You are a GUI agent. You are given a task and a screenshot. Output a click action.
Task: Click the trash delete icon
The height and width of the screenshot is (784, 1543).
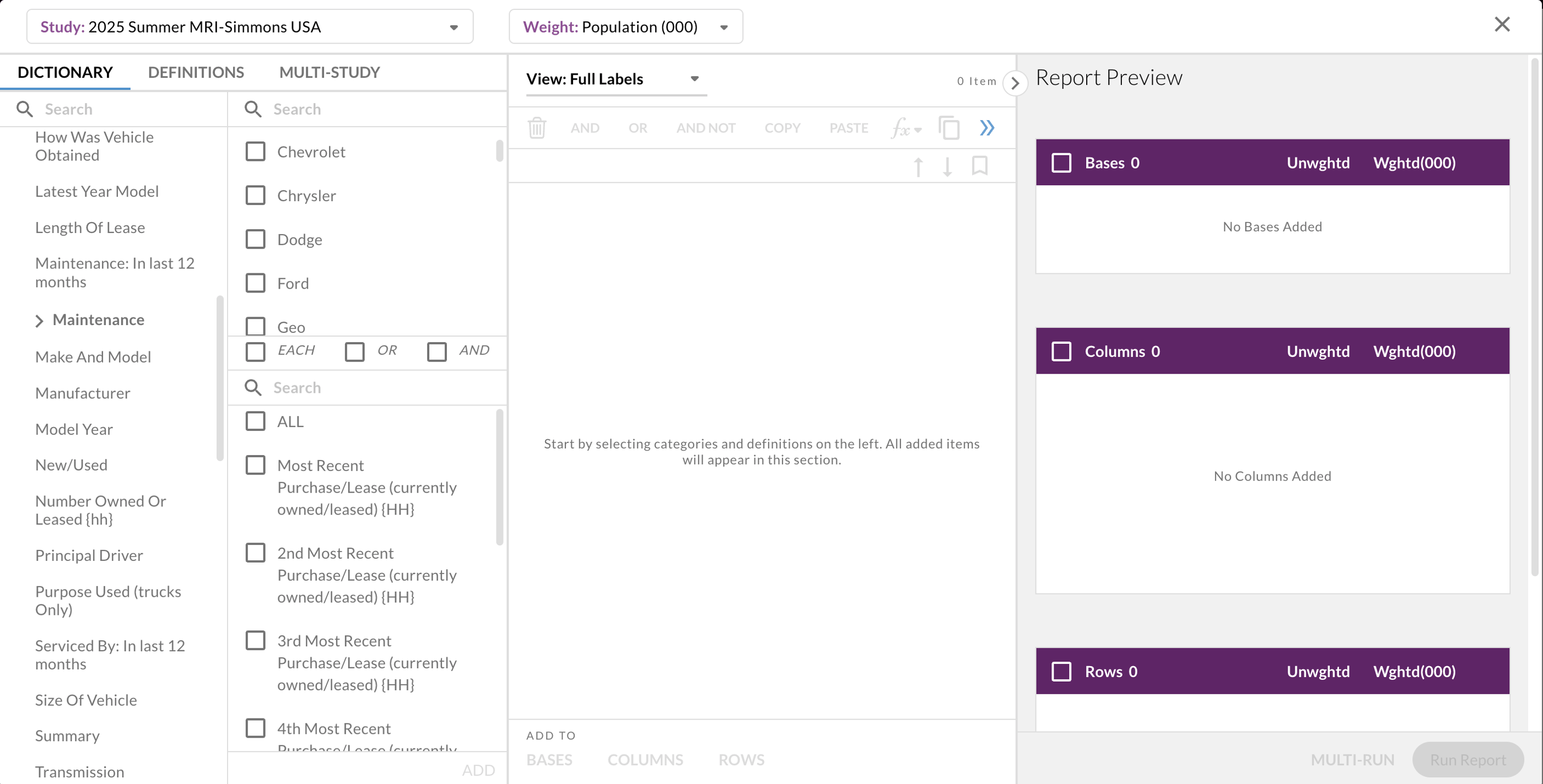click(537, 128)
